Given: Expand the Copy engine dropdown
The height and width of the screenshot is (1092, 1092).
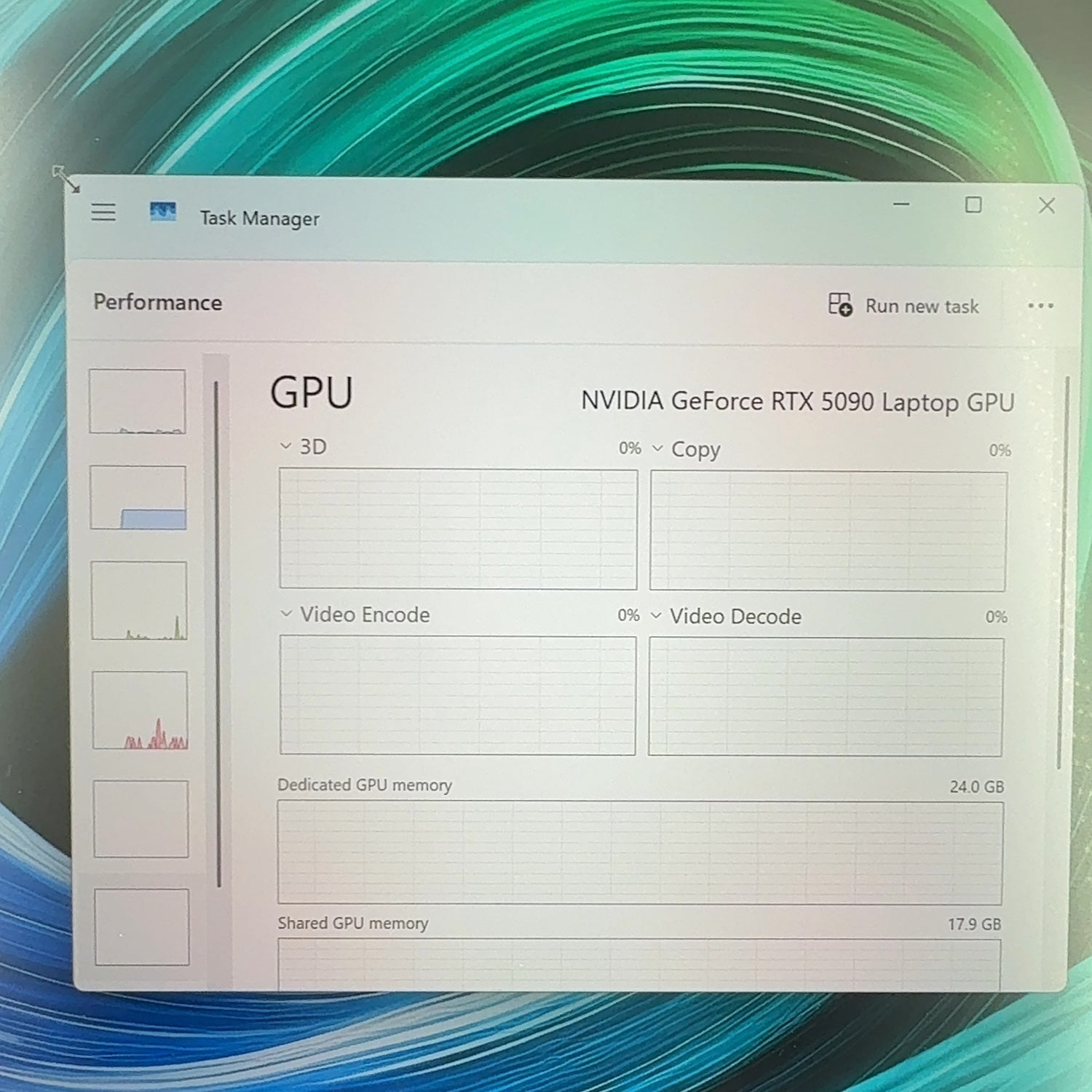Looking at the screenshot, I should (x=657, y=448).
